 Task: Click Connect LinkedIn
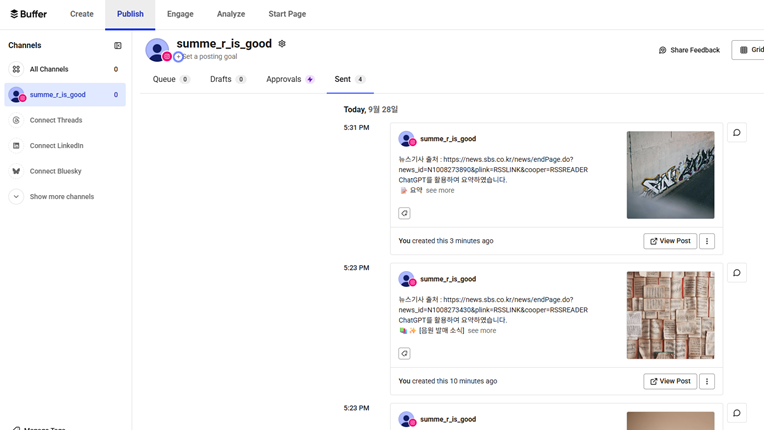click(x=57, y=146)
